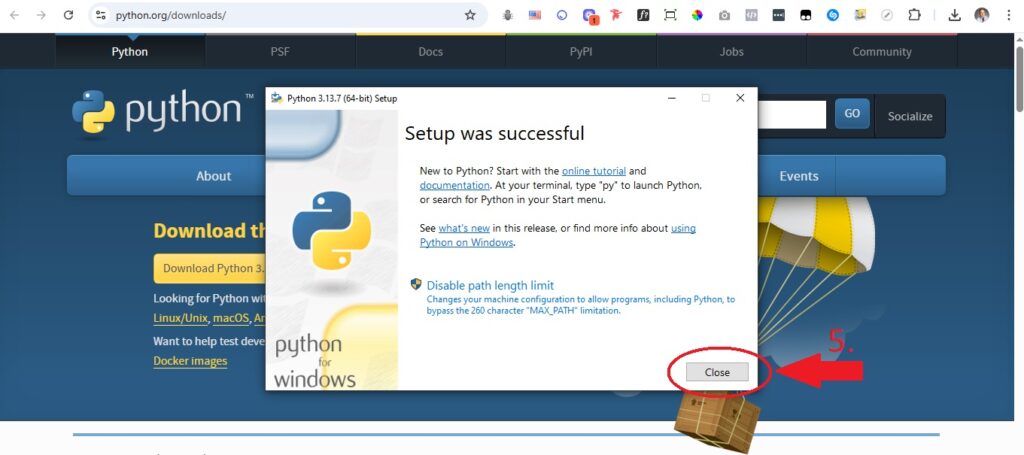
Task: Click the browser forward arrow
Action: pos(41,15)
